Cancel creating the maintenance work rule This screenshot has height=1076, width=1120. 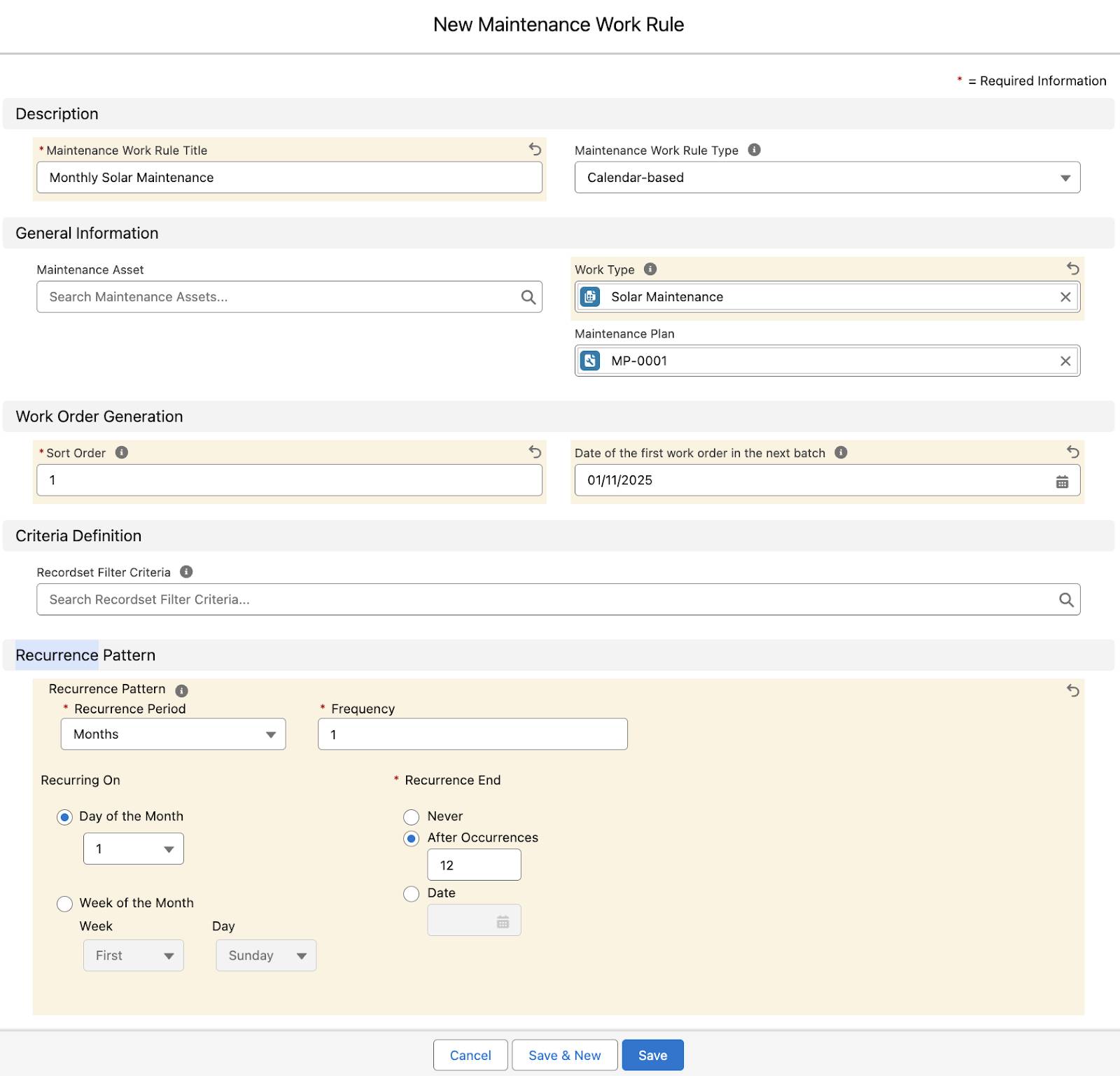pyautogui.click(x=470, y=1055)
